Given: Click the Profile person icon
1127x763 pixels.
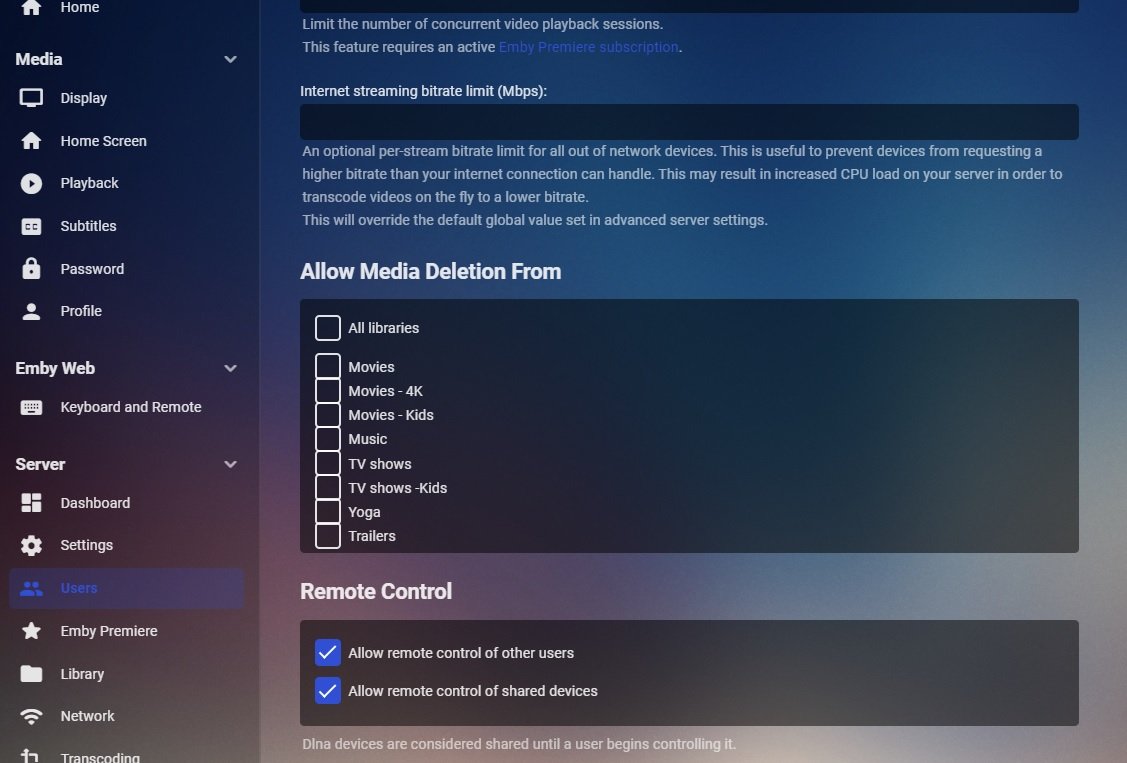Looking at the screenshot, I should pyautogui.click(x=32, y=311).
